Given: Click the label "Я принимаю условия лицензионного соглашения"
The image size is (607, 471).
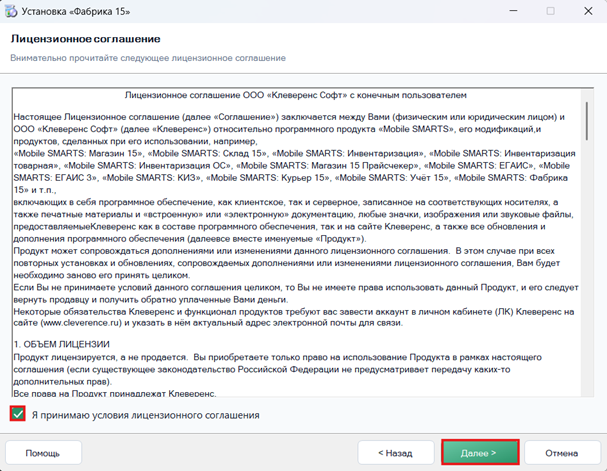Looking at the screenshot, I should pyautogui.click(x=146, y=415).
